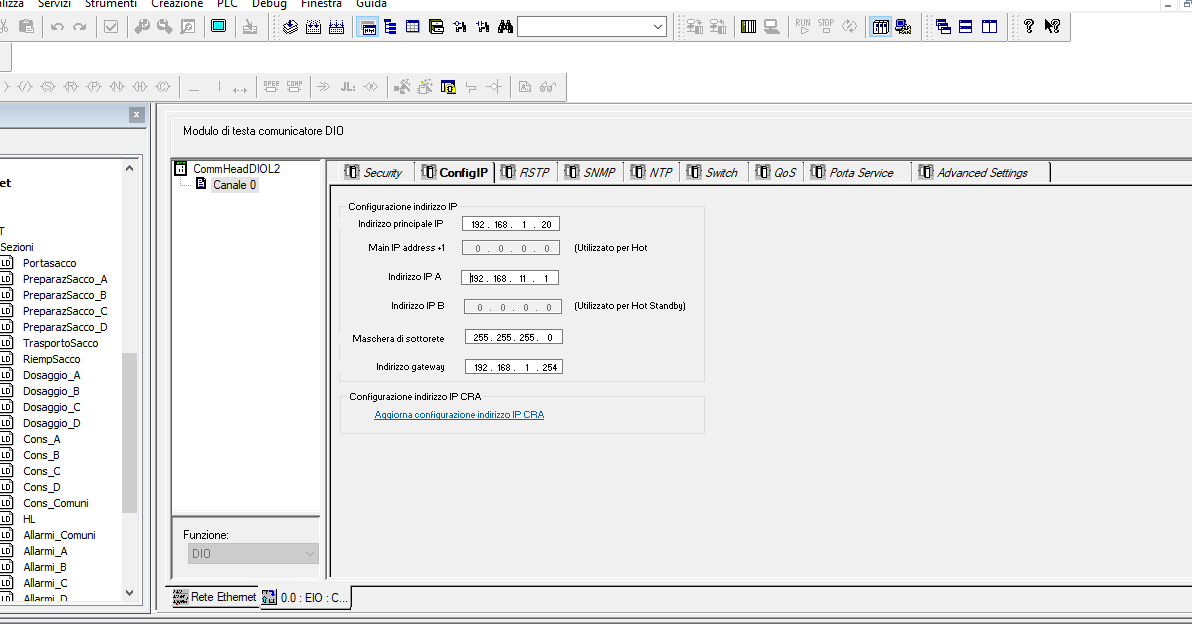1192x629 pixels.
Task: Click the What's This help cursor icon
Action: pos(1052,27)
